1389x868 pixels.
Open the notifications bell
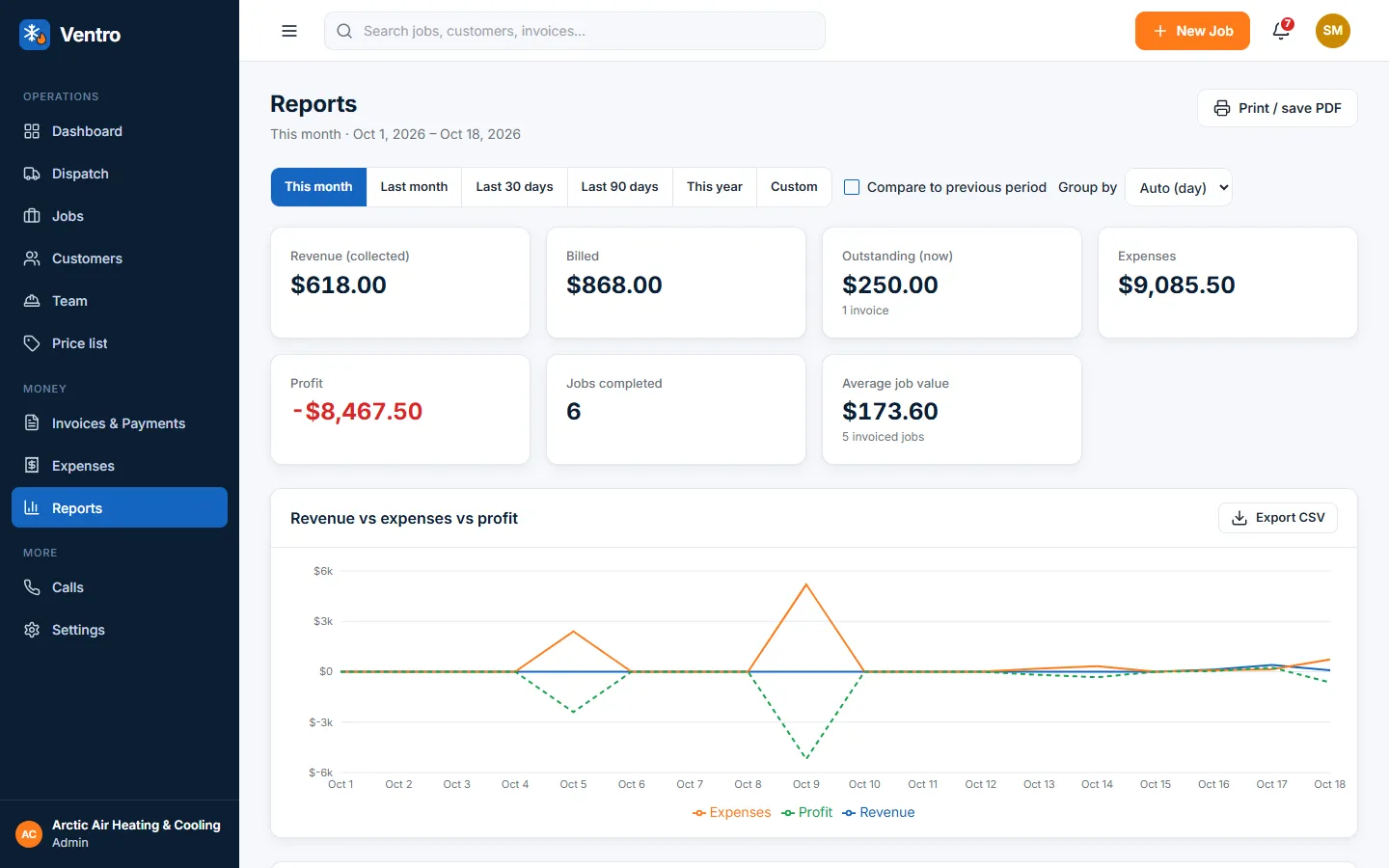point(1281,31)
